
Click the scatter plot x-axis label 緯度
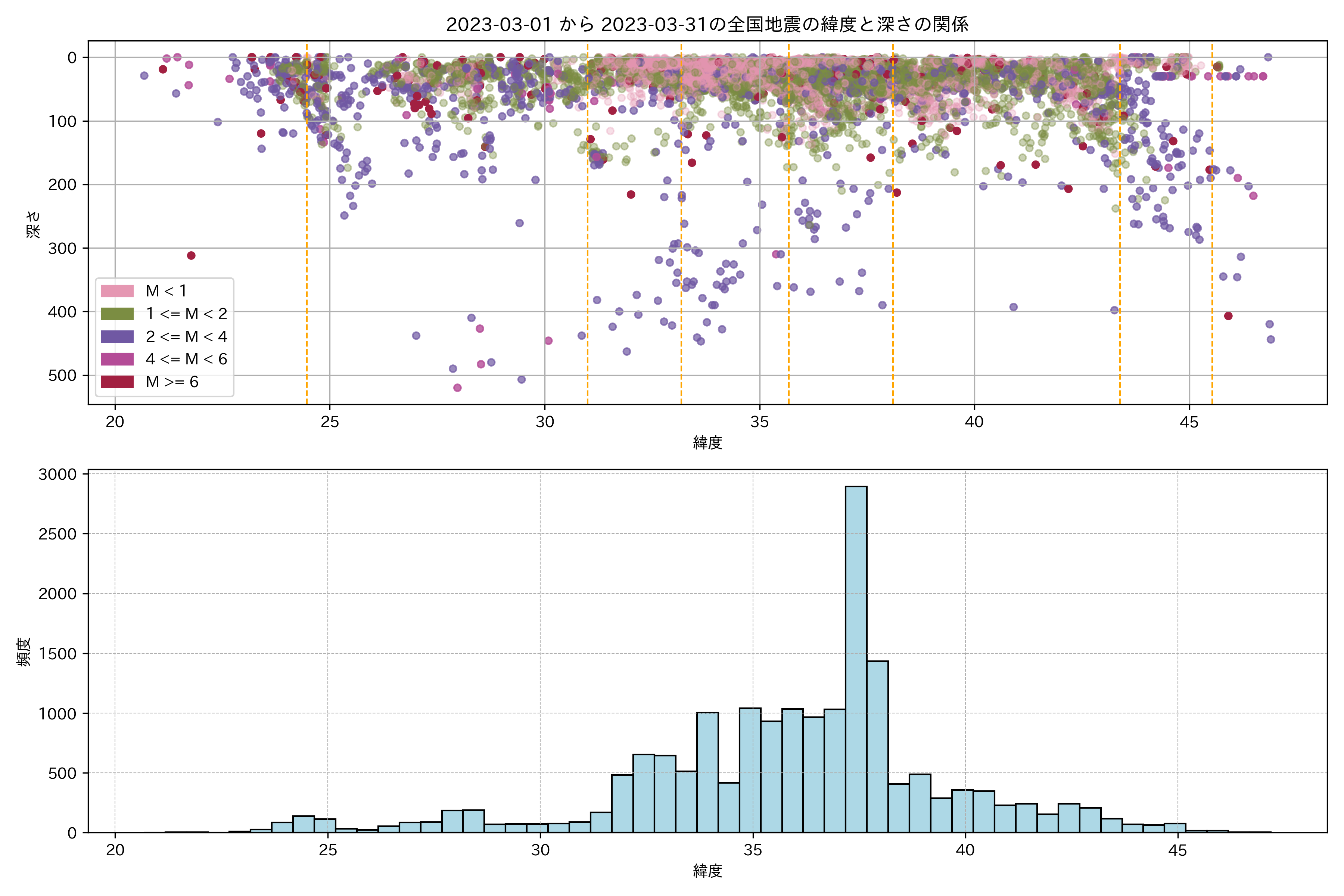707,443
